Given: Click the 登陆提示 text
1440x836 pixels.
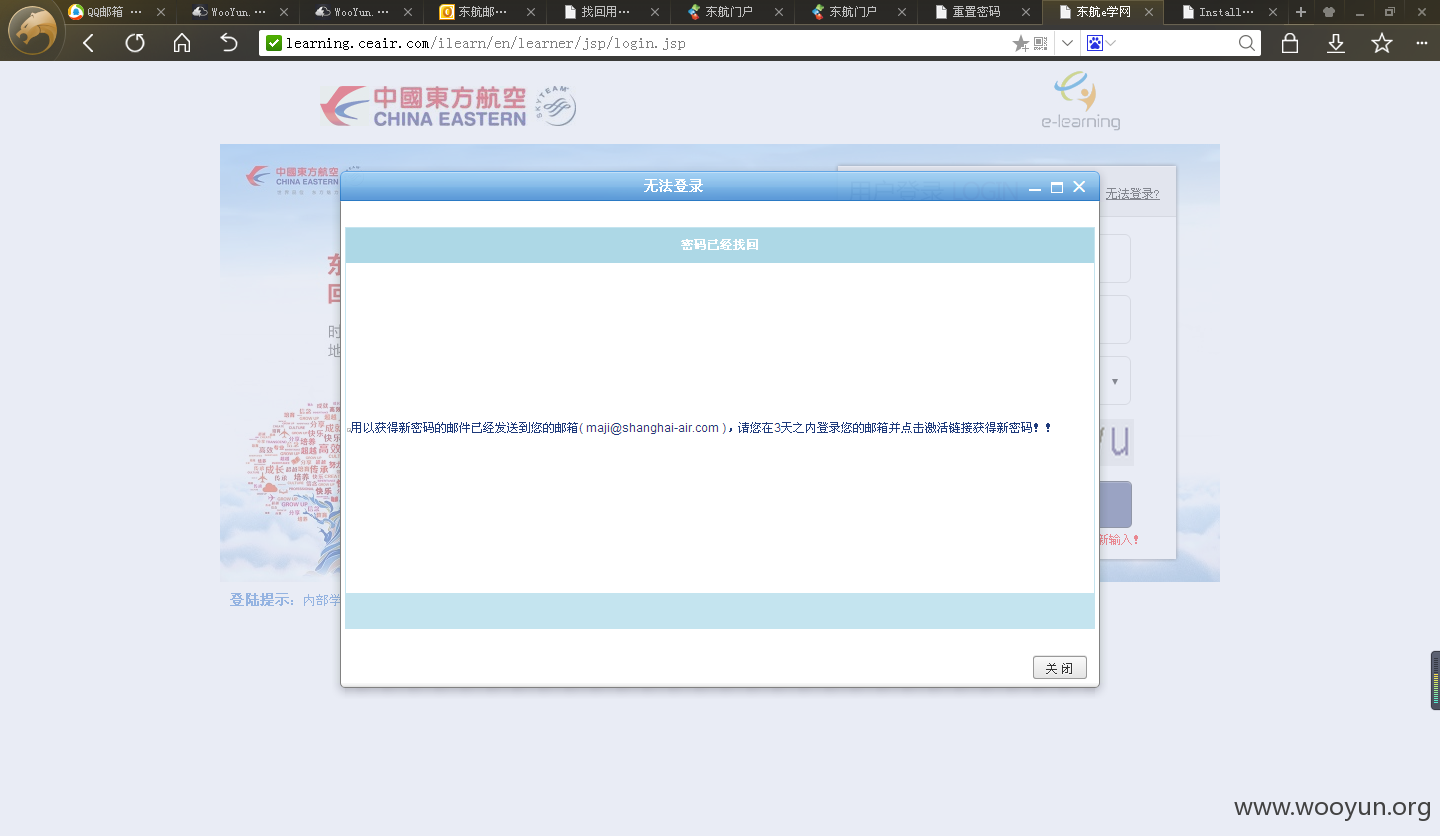Looking at the screenshot, I should pos(261,600).
